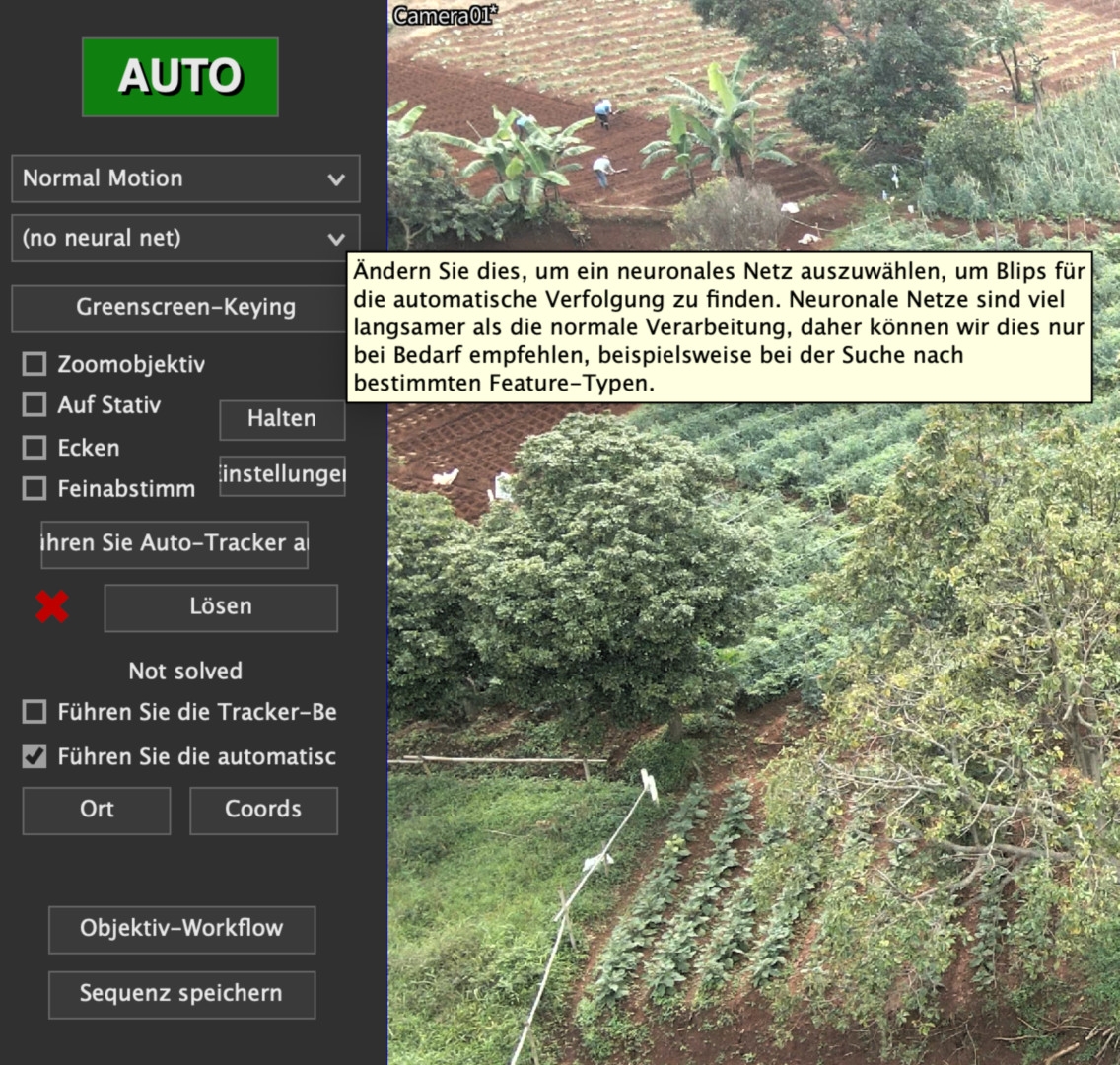This screenshot has height=1065, width=1120.
Task: Enable Führen Sie die Tracker-Be checkbox
Action: 35,712
